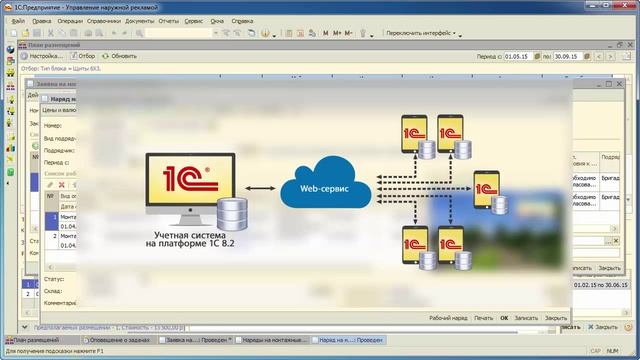This screenshot has width=640, height=360.
Task: Click the Copy icon in main toolbar
Action: tap(62, 33)
